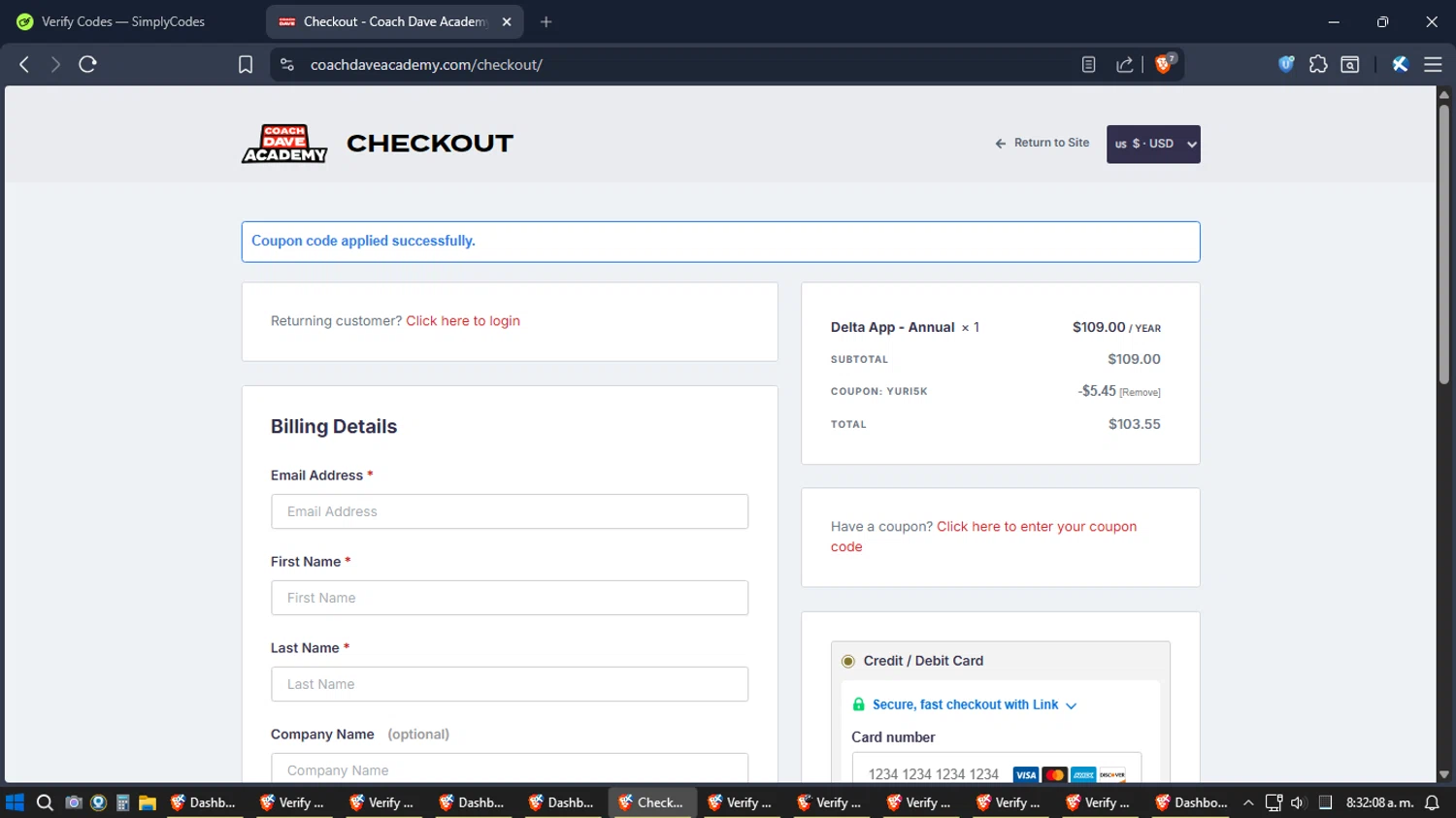
Task: Open the blue X extension icon
Action: 1400,64
